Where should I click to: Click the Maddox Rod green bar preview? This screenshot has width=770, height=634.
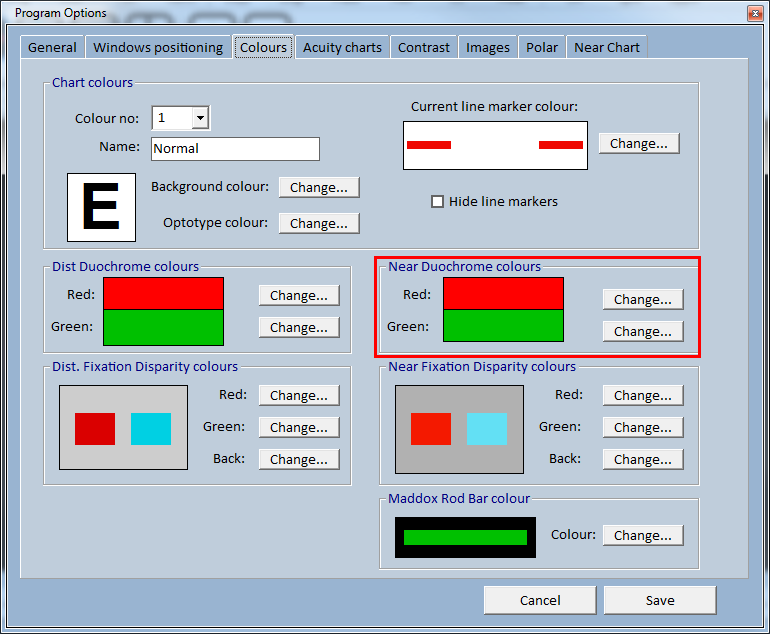[x=465, y=537]
